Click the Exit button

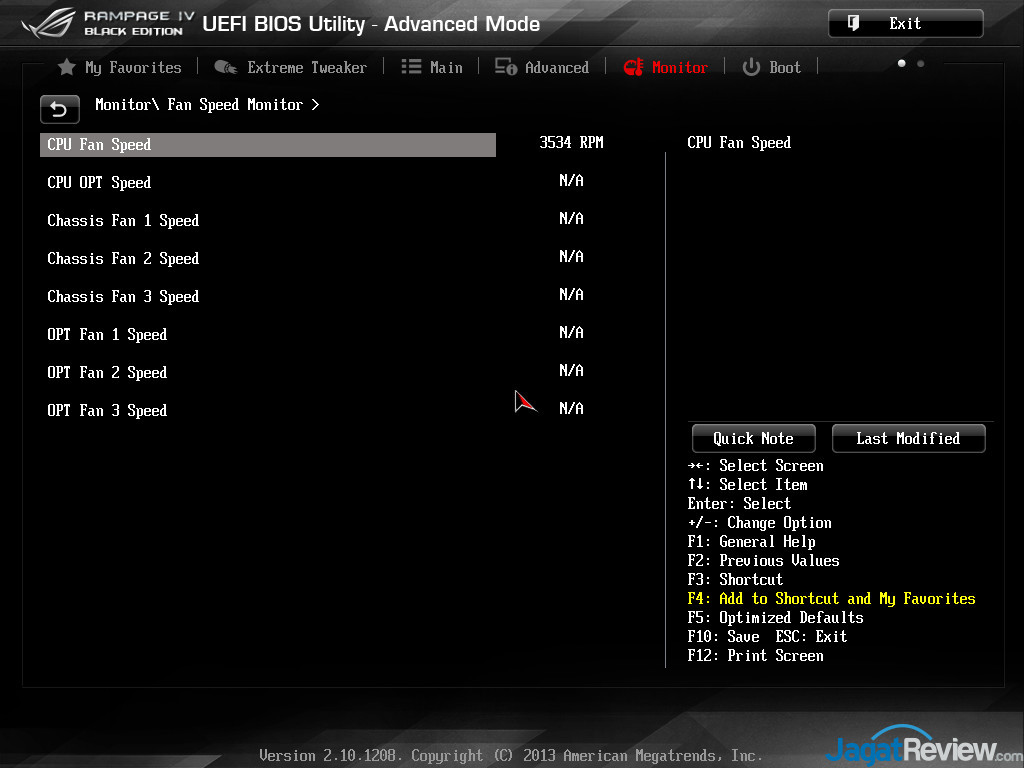click(906, 24)
